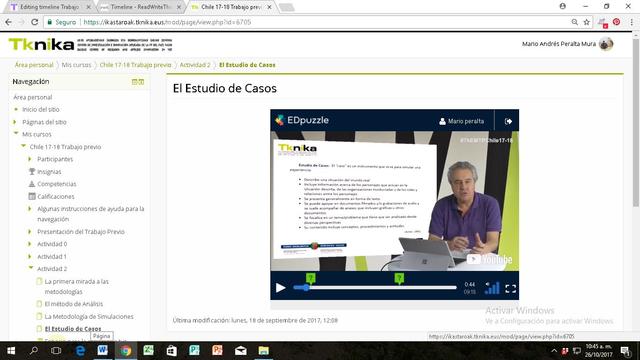Open the Chrome three-dot menu
This screenshot has height=360, width=640.
pyautogui.click(x=631, y=22)
